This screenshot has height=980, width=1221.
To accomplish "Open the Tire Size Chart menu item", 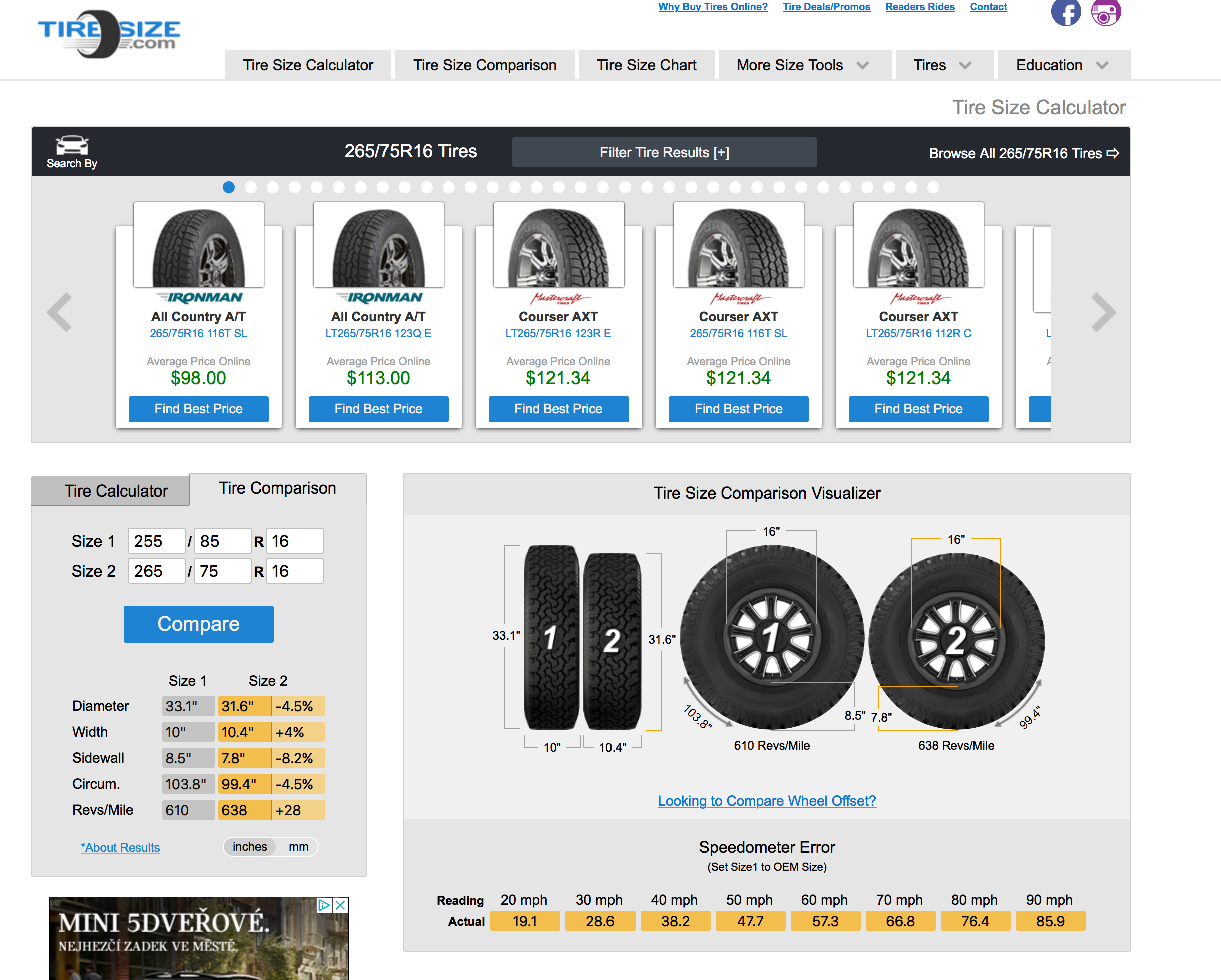I will [x=646, y=65].
